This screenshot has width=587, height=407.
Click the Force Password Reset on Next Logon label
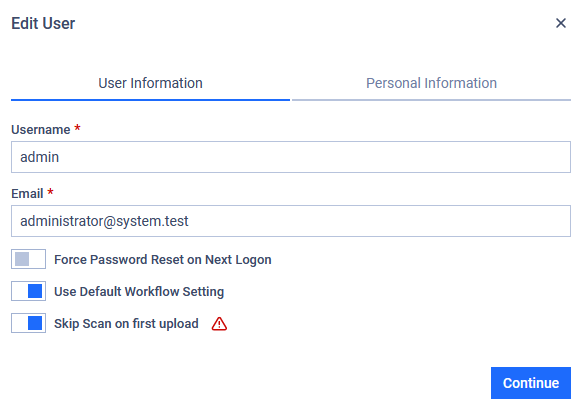click(163, 259)
